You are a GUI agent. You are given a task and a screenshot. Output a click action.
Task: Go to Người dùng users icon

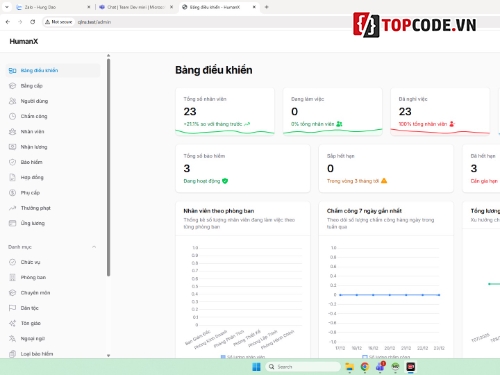12,101
